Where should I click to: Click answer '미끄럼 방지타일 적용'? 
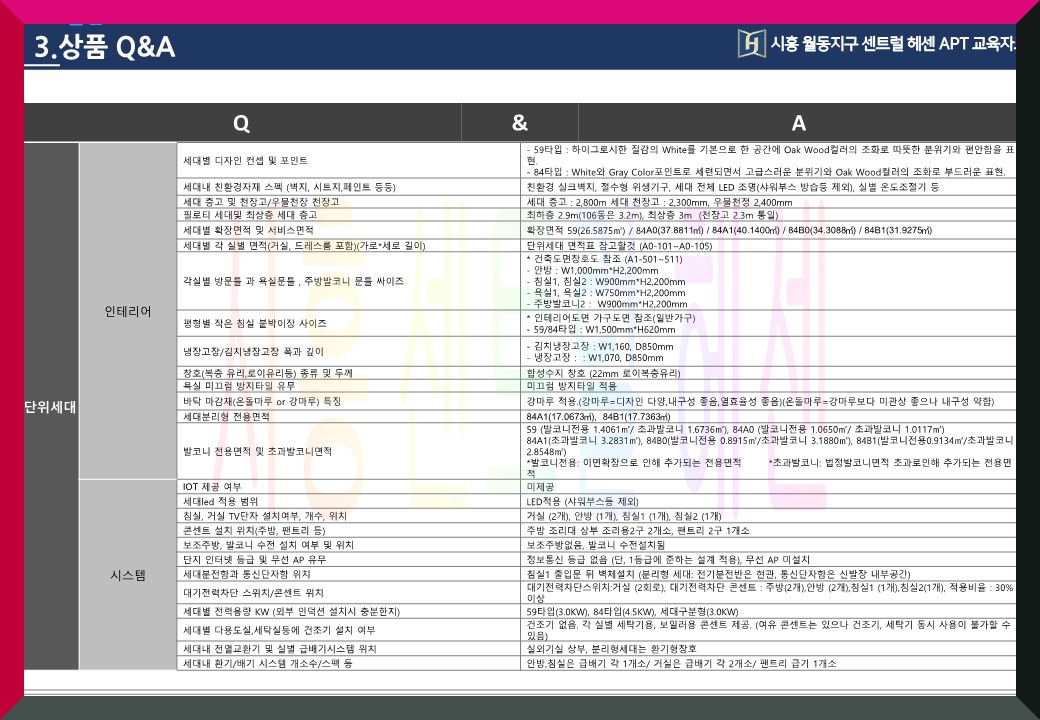coord(571,385)
